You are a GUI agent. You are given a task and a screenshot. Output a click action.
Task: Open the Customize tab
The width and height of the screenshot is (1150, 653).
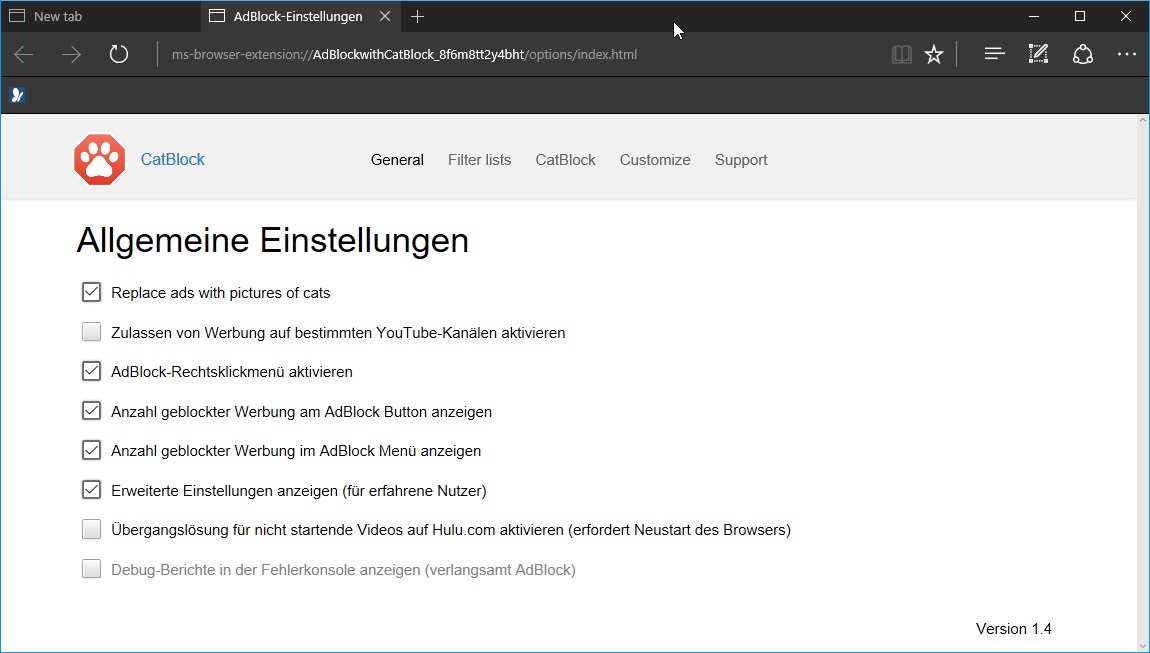[x=655, y=160]
